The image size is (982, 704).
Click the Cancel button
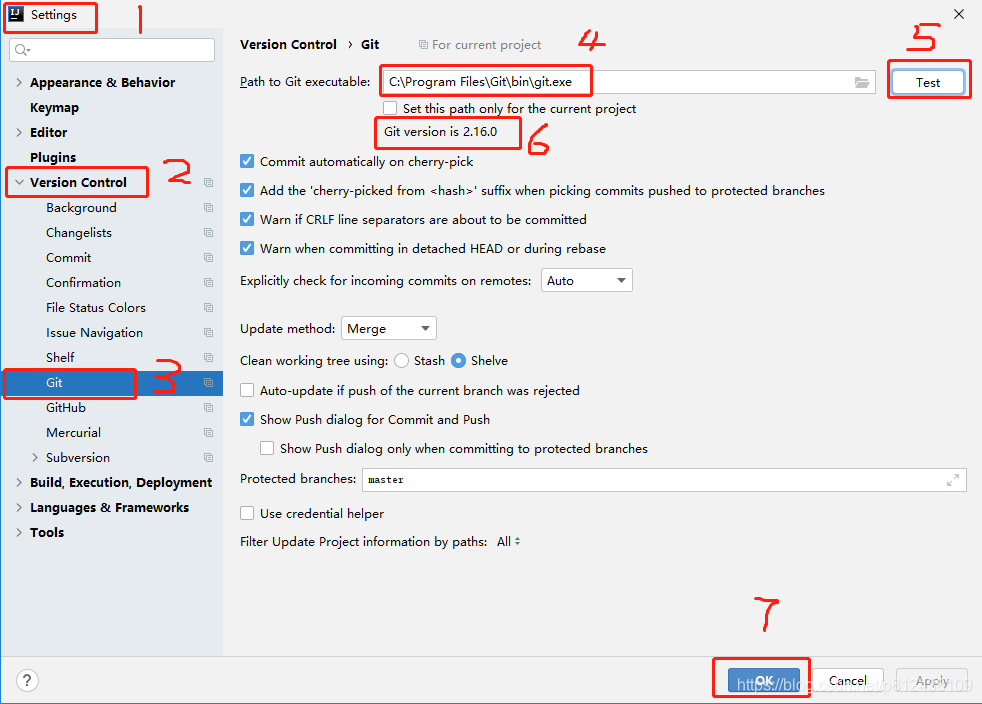[x=848, y=680]
